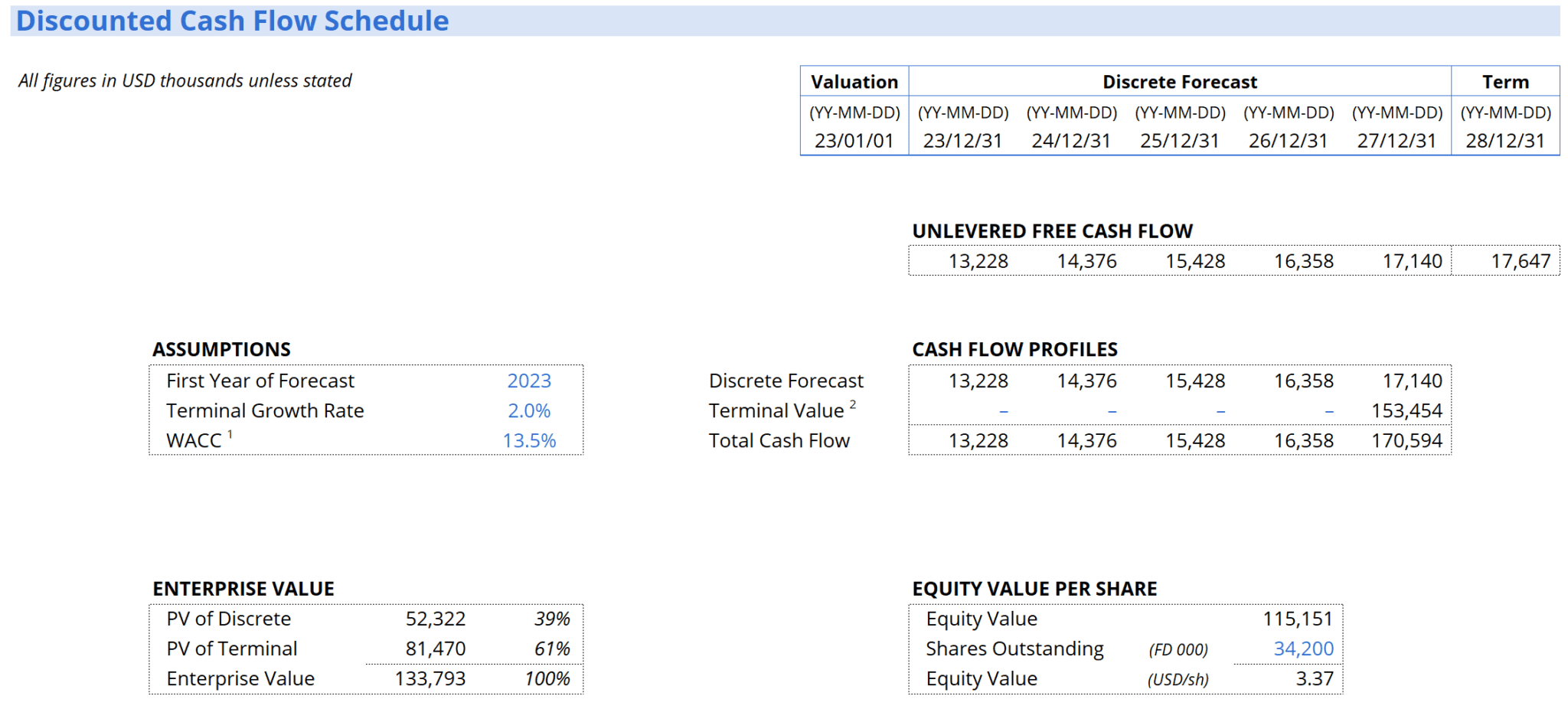This screenshot has height=709, width=1568.
Task: Select the Valuation date cell 23/01/01
Action: click(852, 140)
